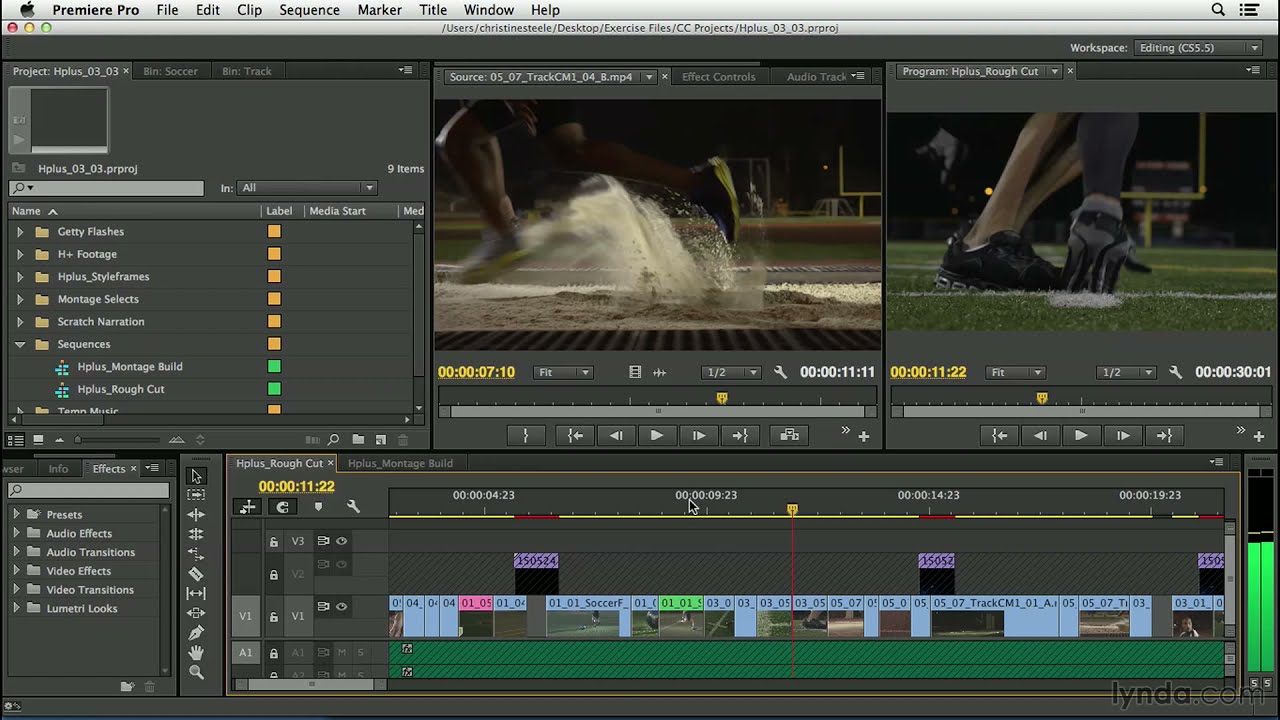The image size is (1280, 720).
Task: Mute audio track A1
Action: [341, 653]
